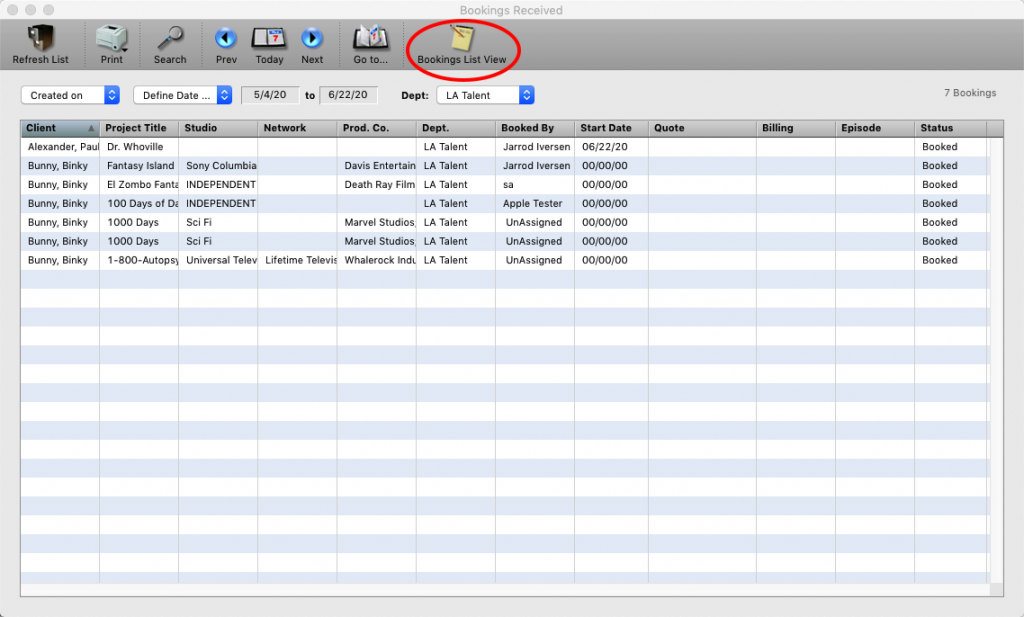Go to the previous period with Prev
1024x617 pixels.
226,40
